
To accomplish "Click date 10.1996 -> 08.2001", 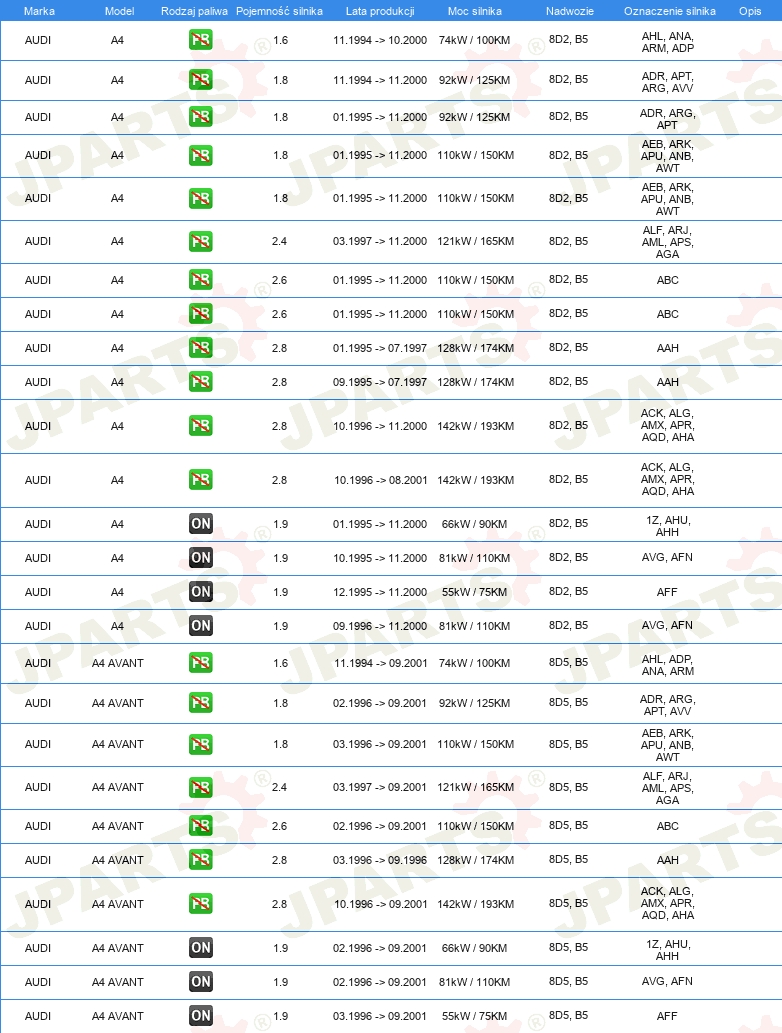I will [381, 480].
